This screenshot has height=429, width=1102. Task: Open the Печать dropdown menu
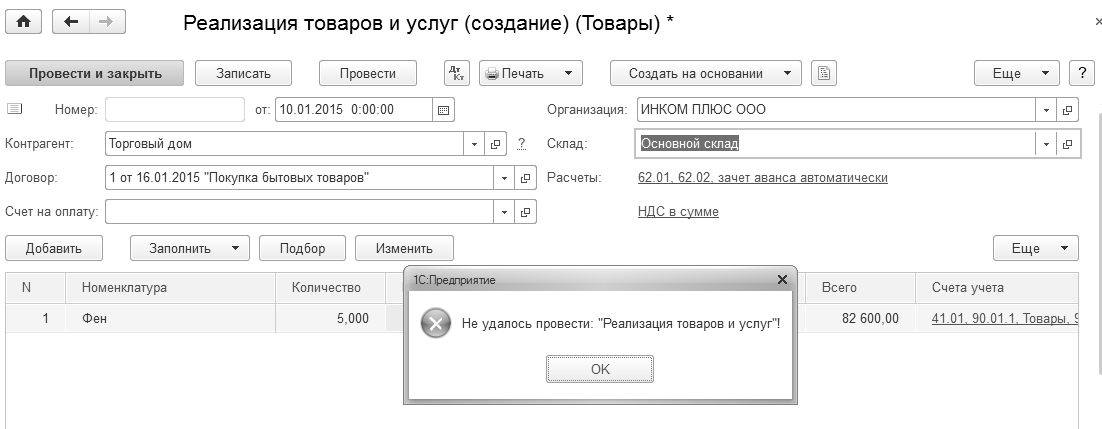531,73
